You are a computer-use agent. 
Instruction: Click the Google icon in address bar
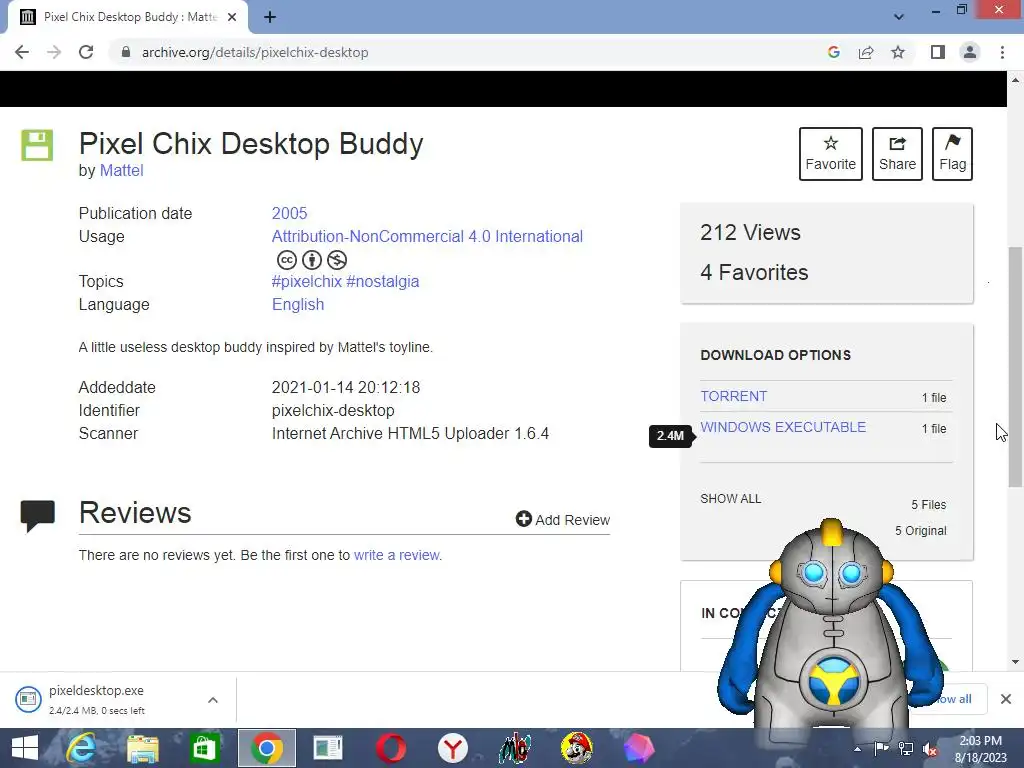click(x=833, y=52)
